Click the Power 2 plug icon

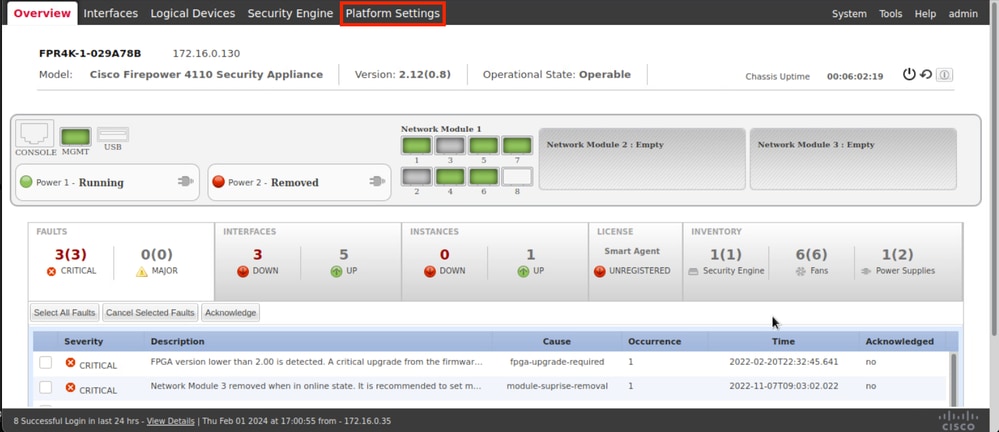pos(377,182)
